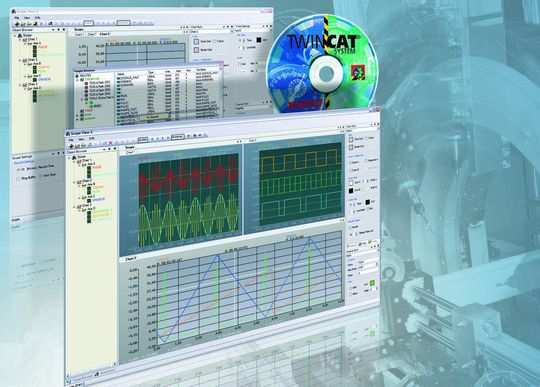The height and width of the screenshot is (387, 540).
Task: Open View menu in front Scope View window
Action: click(x=81, y=139)
